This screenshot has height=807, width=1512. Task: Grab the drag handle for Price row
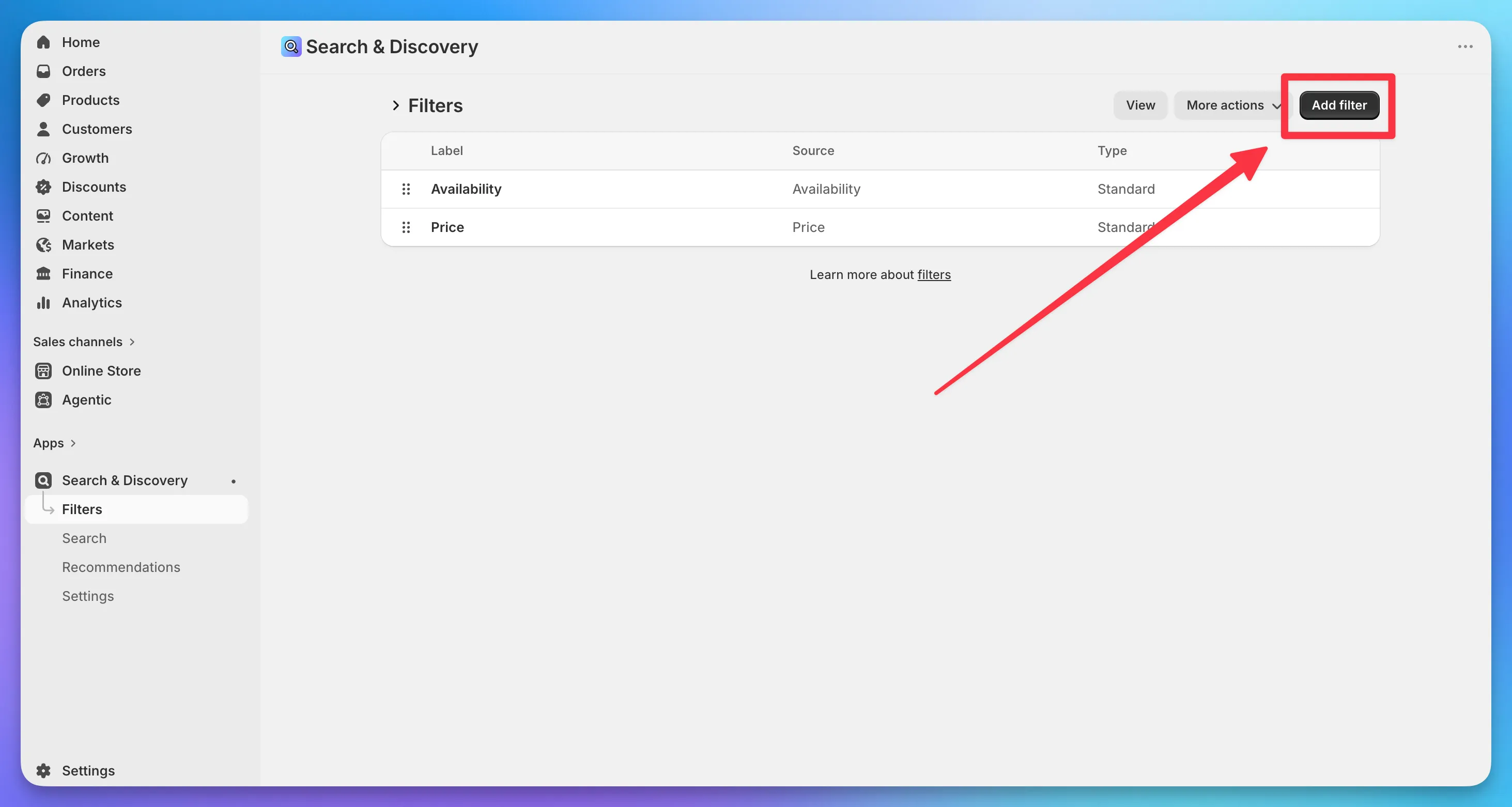[x=406, y=227]
